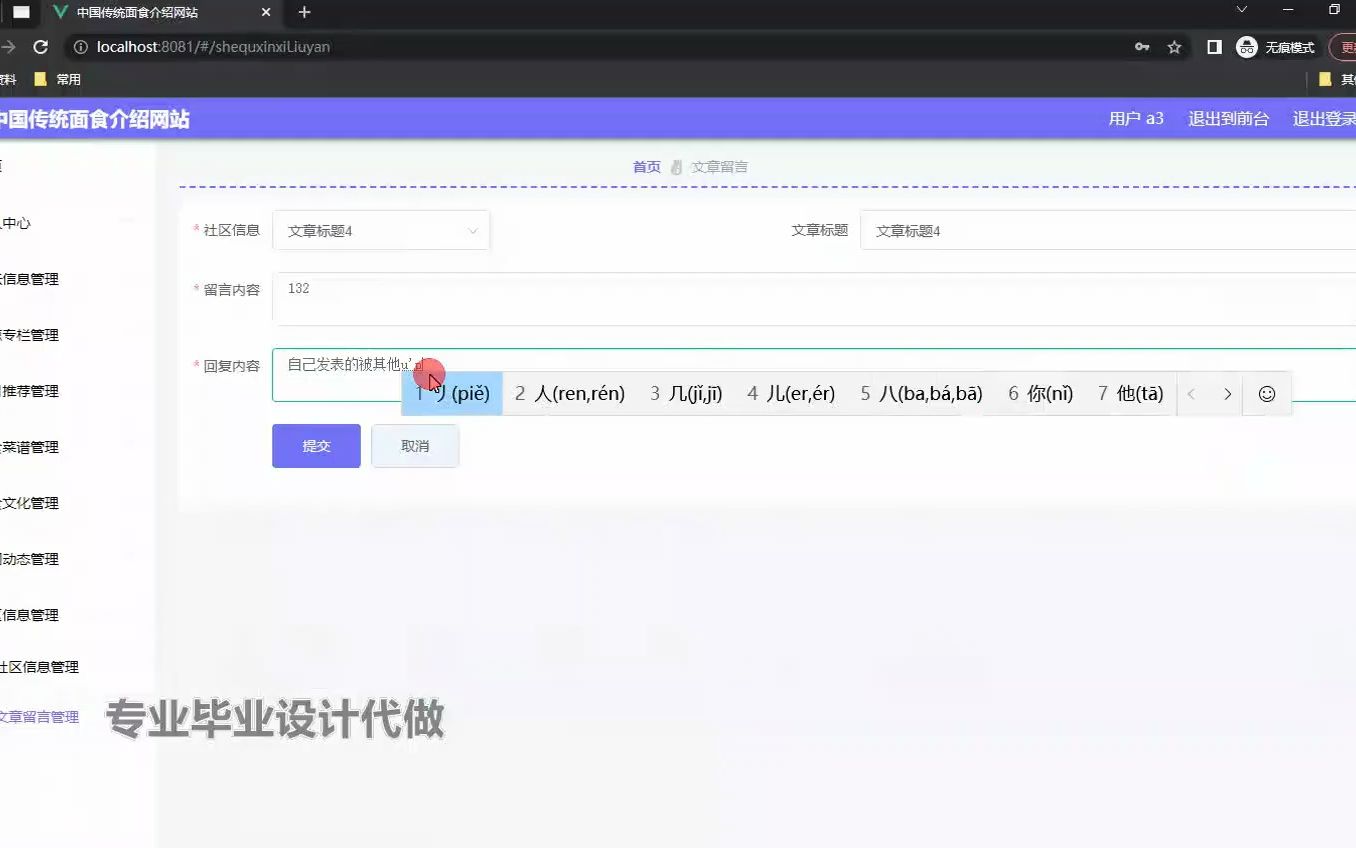Go to 首页 breadcrumb link
The width and height of the screenshot is (1356, 848).
coord(647,167)
